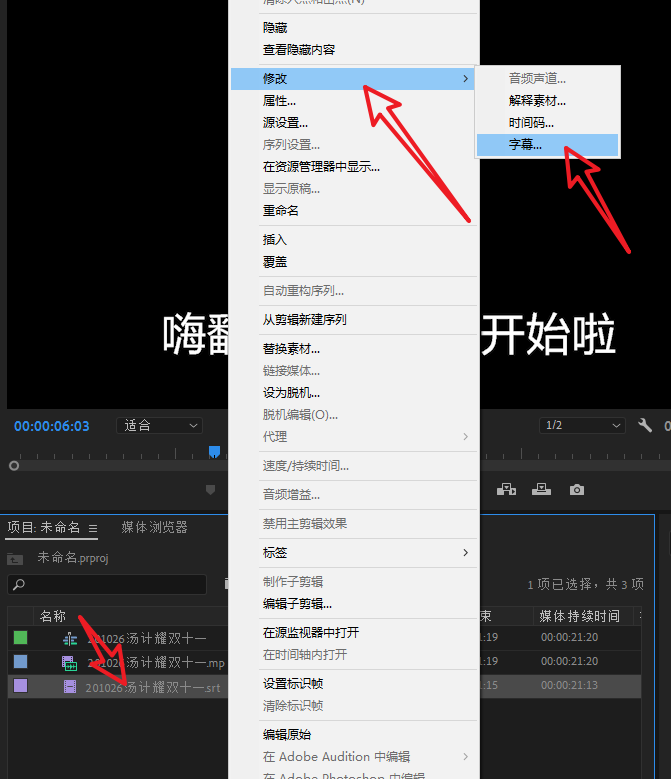This screenshot has height=779, width=671.
Task: Switch to the 项目: 未命名 tab
Action: tap(44, 527)
